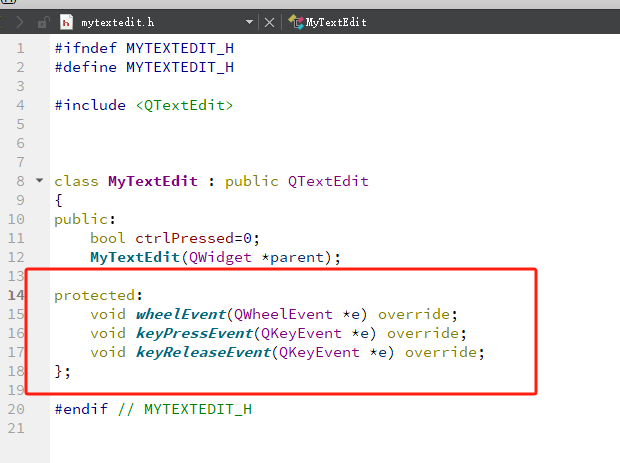Image resolution: width=620 pixels, height=463 pixels.
Task: Click the keyReleaseEvent function name
Action: pyautogui.click(x=203, y=352)
